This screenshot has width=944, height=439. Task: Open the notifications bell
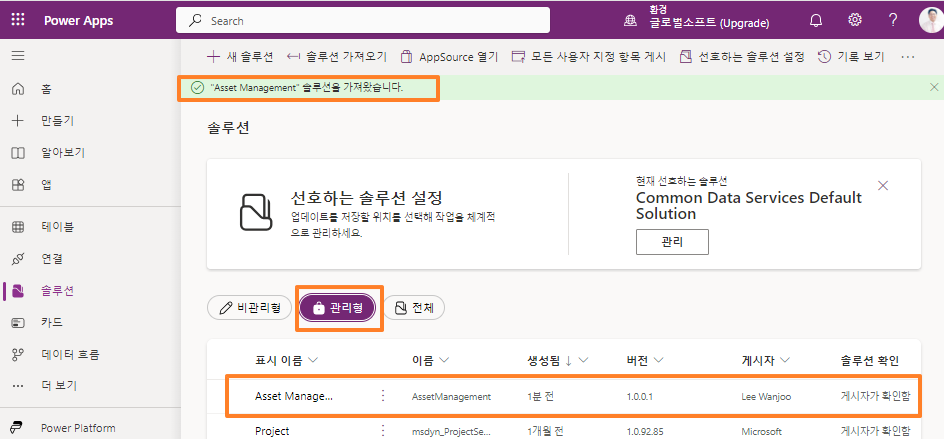(816, 20)
